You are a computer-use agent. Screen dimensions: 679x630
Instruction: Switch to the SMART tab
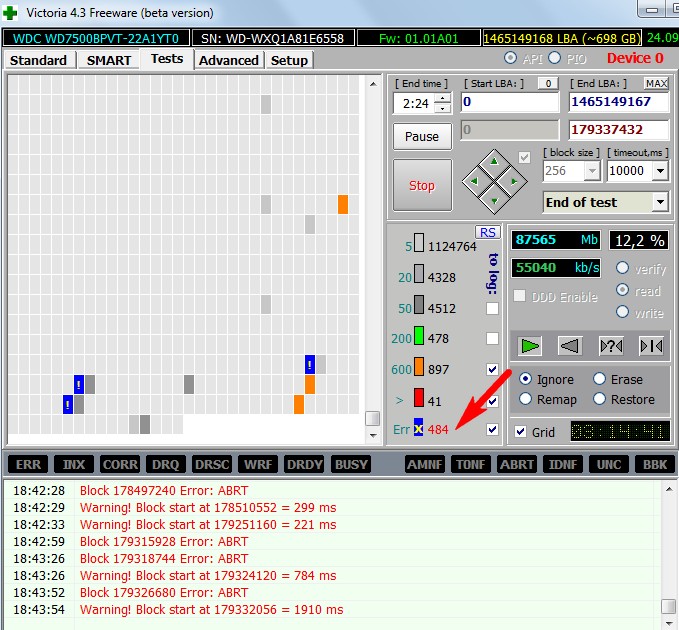click(109, 60)
